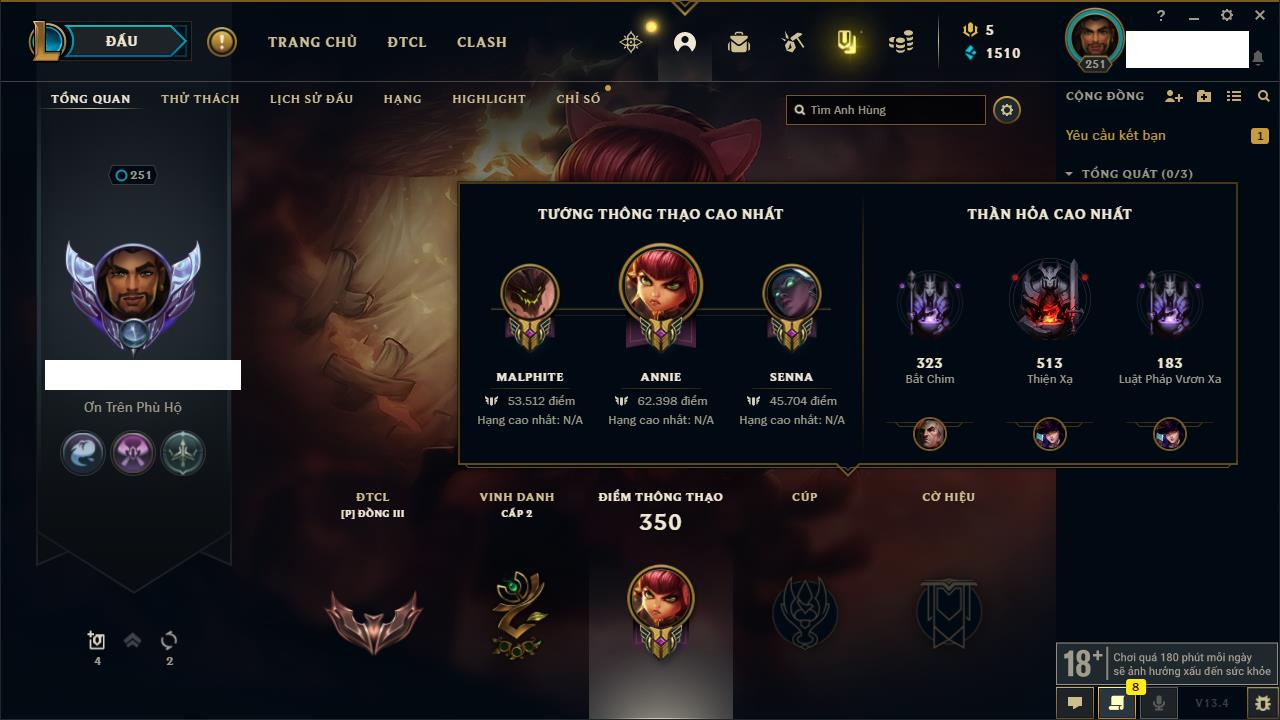The image size is (1280, 720).
Task: Open the notifications bell icon
Action: click(1257, 58)
